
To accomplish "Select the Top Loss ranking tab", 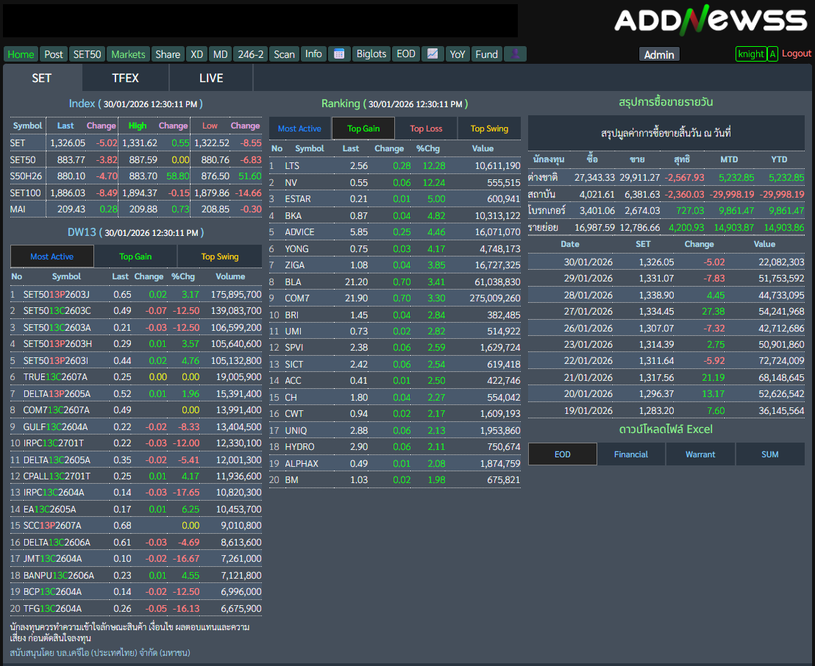I will coord(426,129).
